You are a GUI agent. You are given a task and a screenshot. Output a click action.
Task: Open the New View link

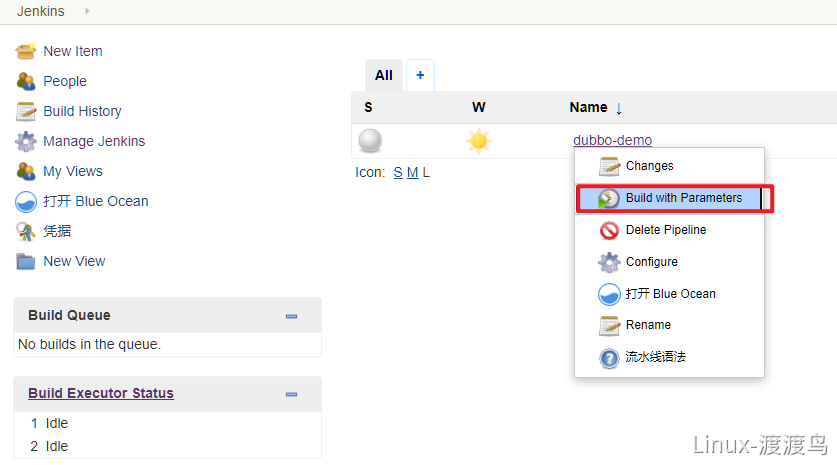(74, 261)
